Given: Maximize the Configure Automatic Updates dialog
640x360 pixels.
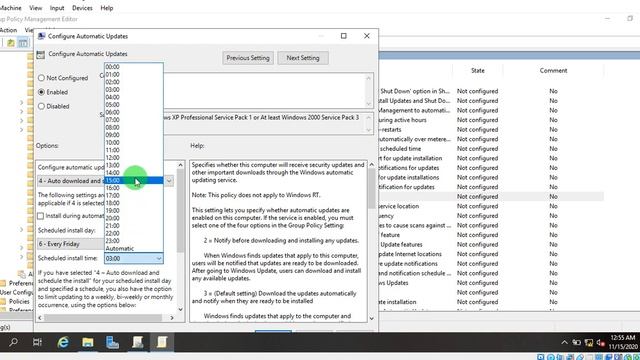Looking at the screenshot, I should coord(344,36).
